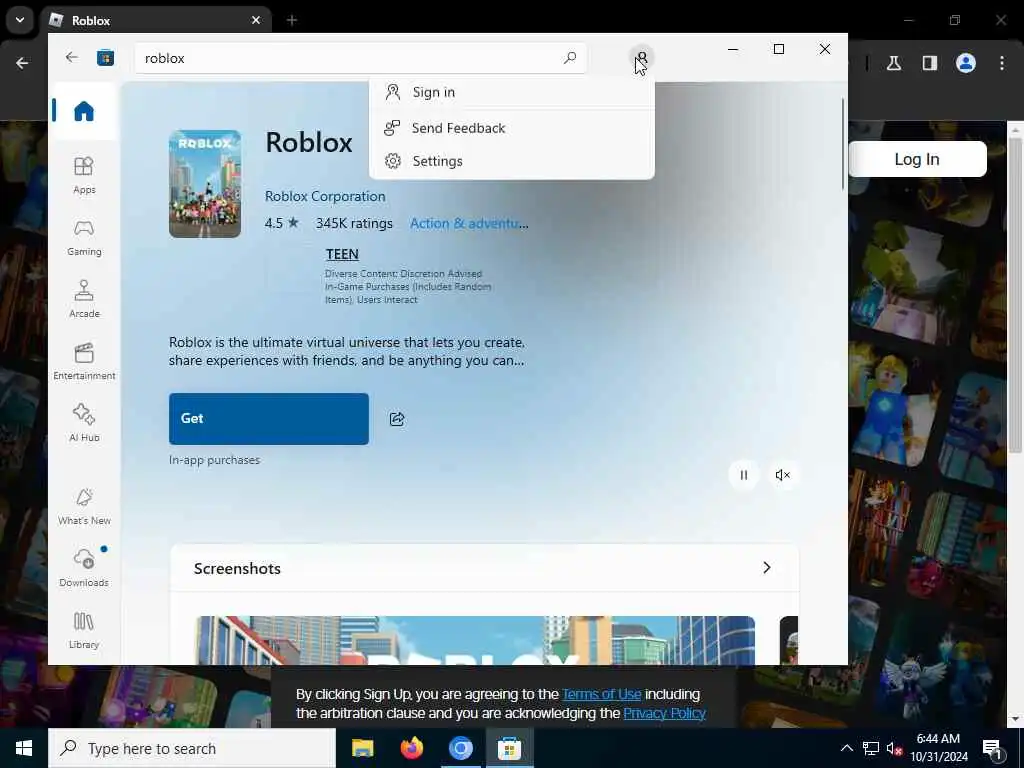The image size is (1024, 768).
Task: Close the Roblox tab in Chrome
Action: point(256,20)
